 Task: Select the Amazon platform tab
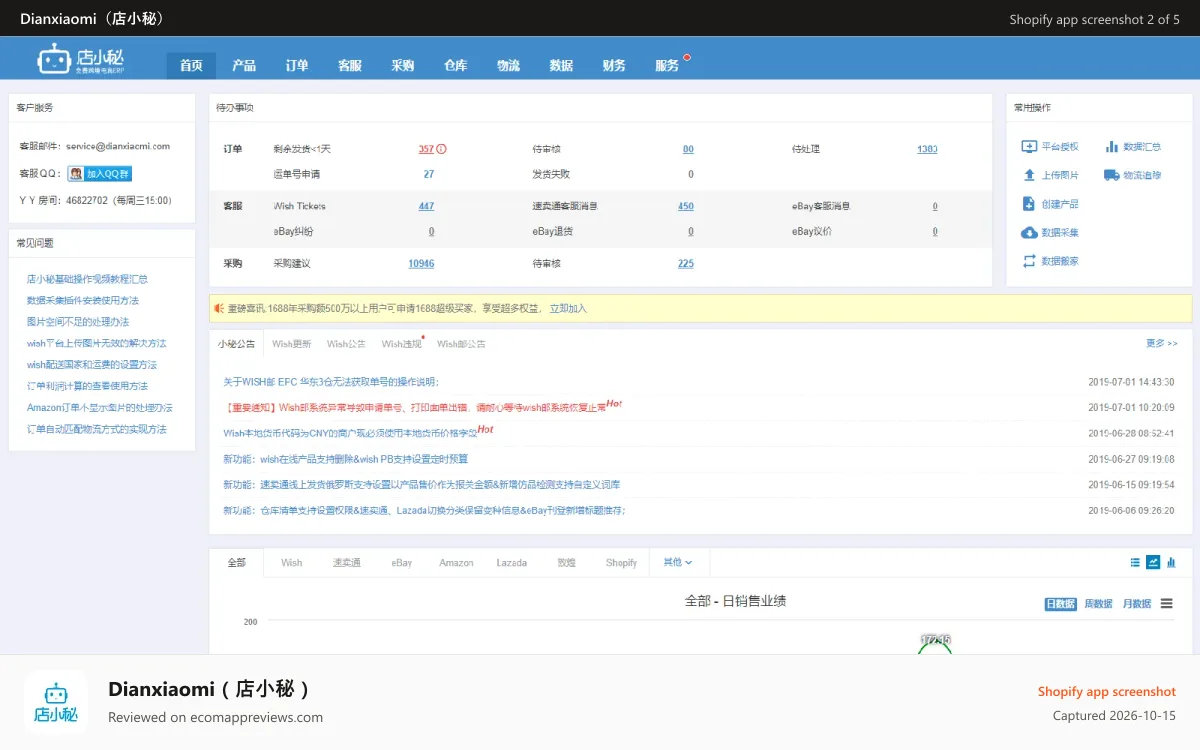click(456, 563)
